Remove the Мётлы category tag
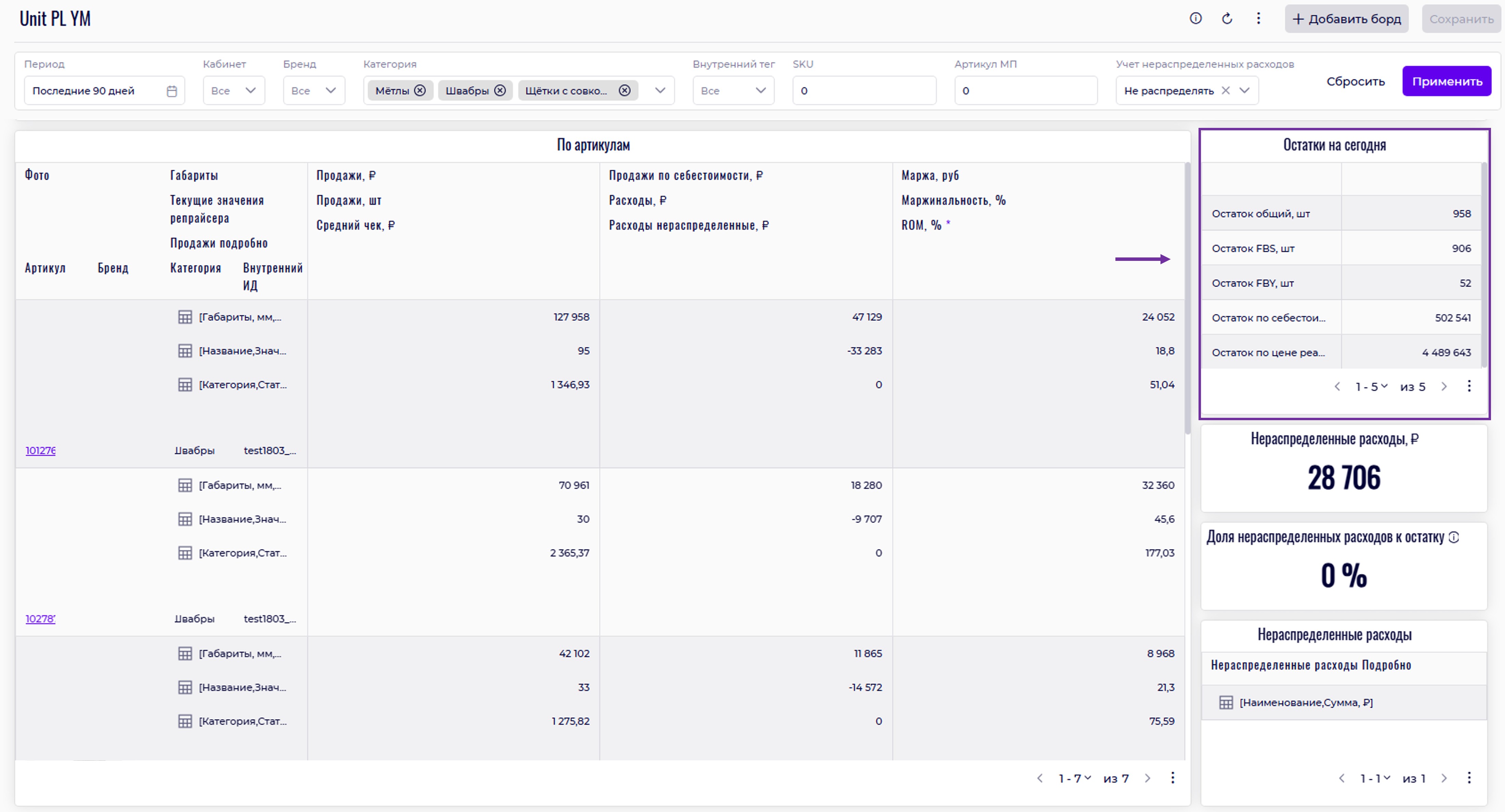This screenshot has height=812, width=1505. tap(419, 91)
